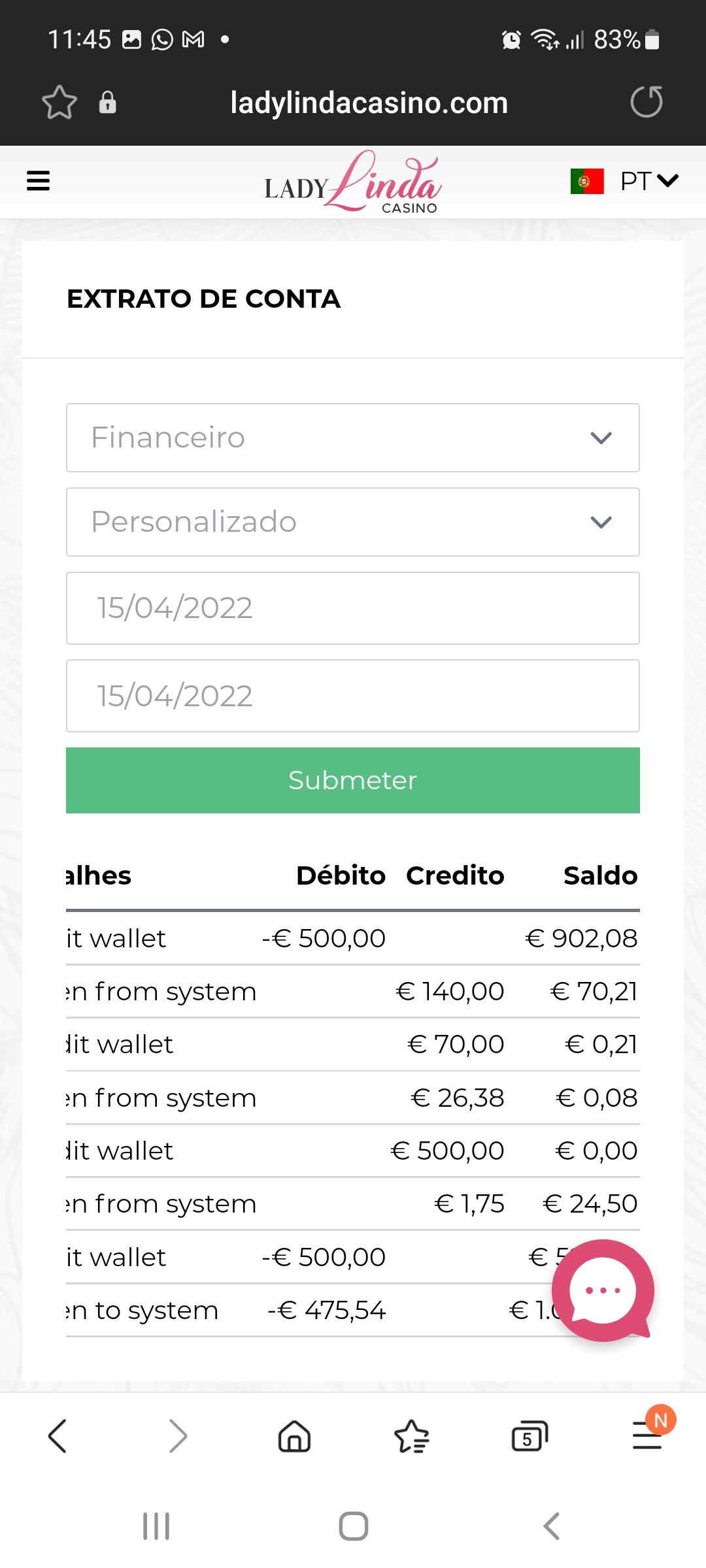The image size is (706, 1568).
Task: Open the browser menu with N badge
Action: pos(647,1436)
